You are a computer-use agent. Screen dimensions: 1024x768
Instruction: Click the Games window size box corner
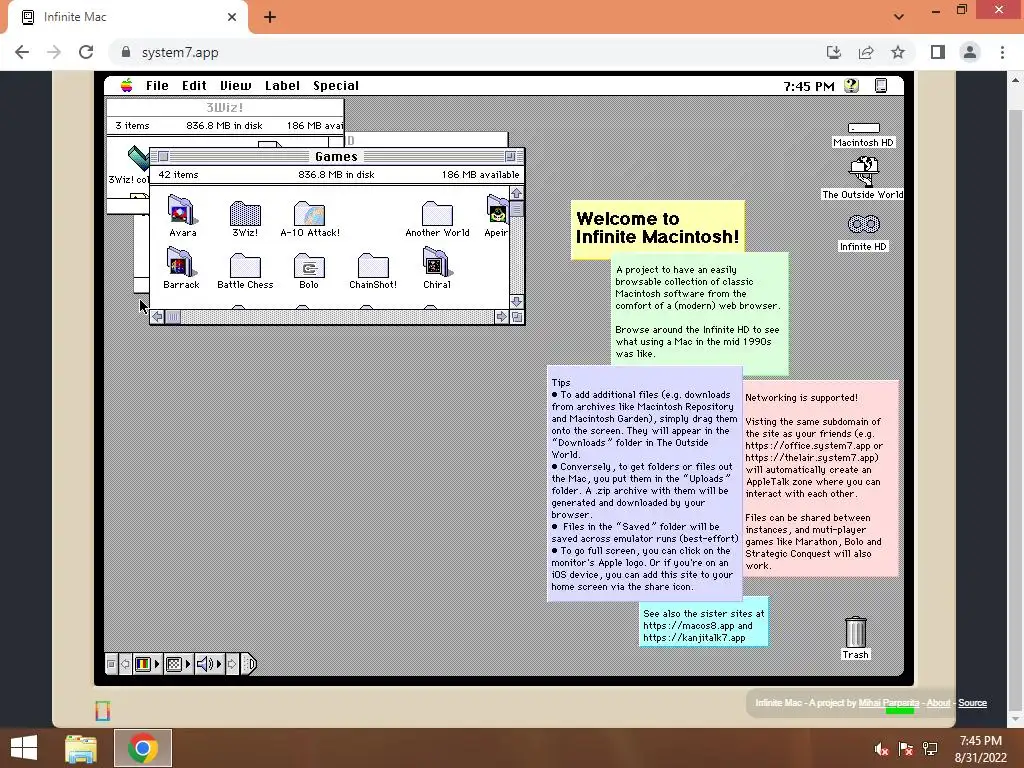[x=517, y=317]
